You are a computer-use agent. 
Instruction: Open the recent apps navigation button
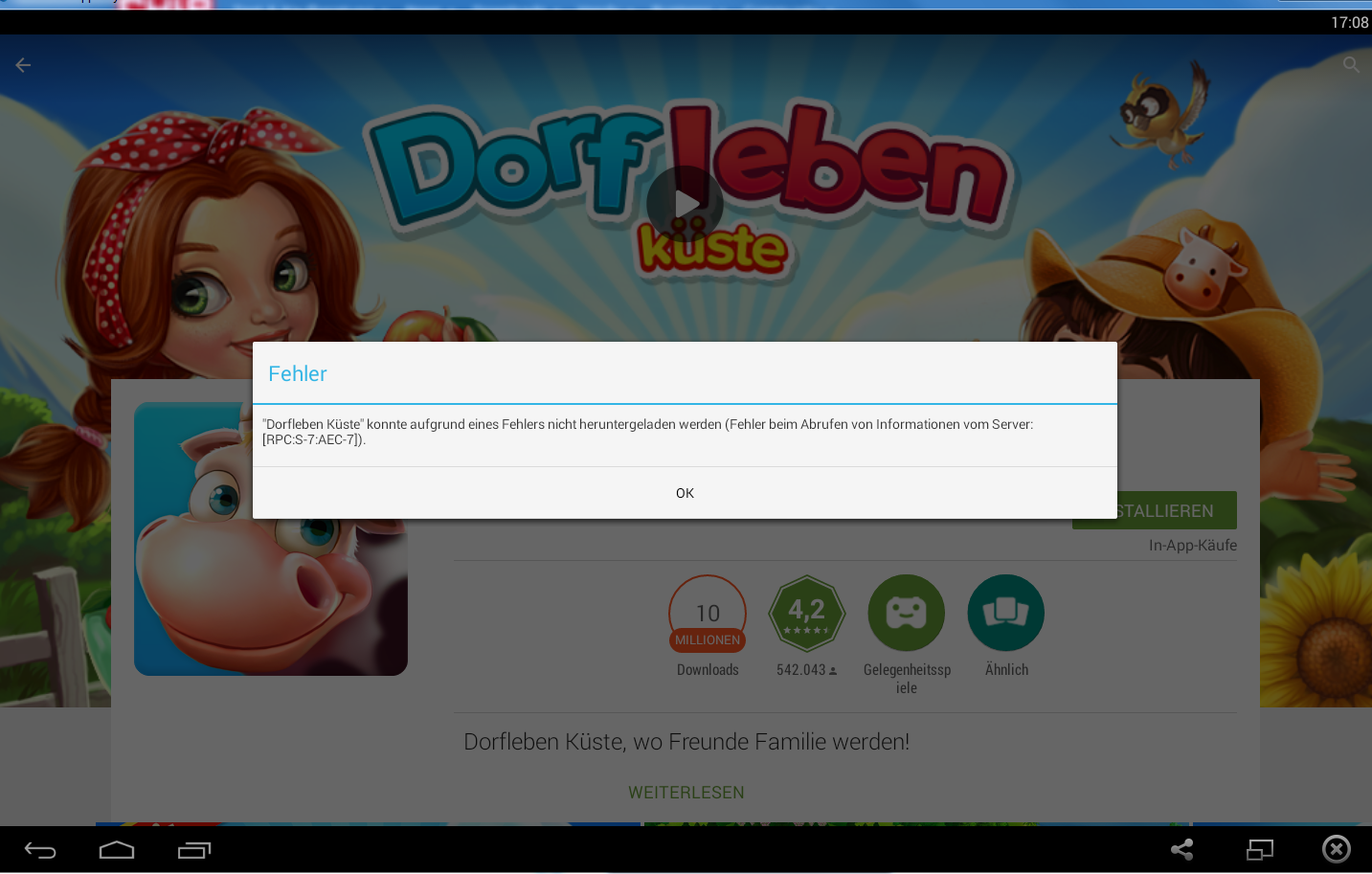(194, 850)
